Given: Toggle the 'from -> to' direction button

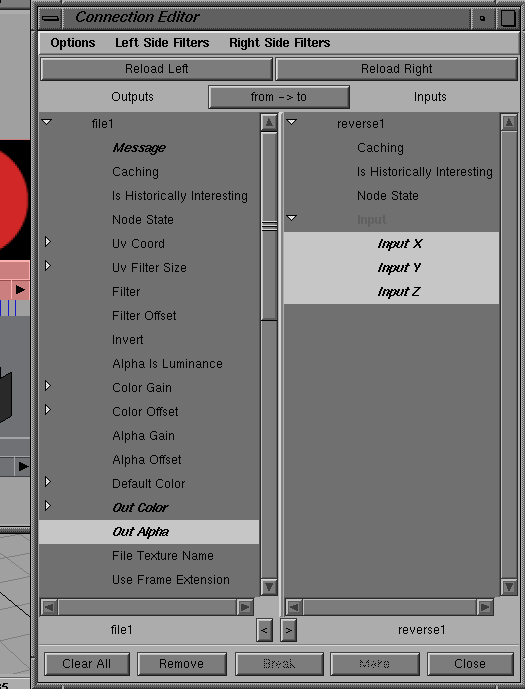Looking at the screenshot, I should point(279,97).
